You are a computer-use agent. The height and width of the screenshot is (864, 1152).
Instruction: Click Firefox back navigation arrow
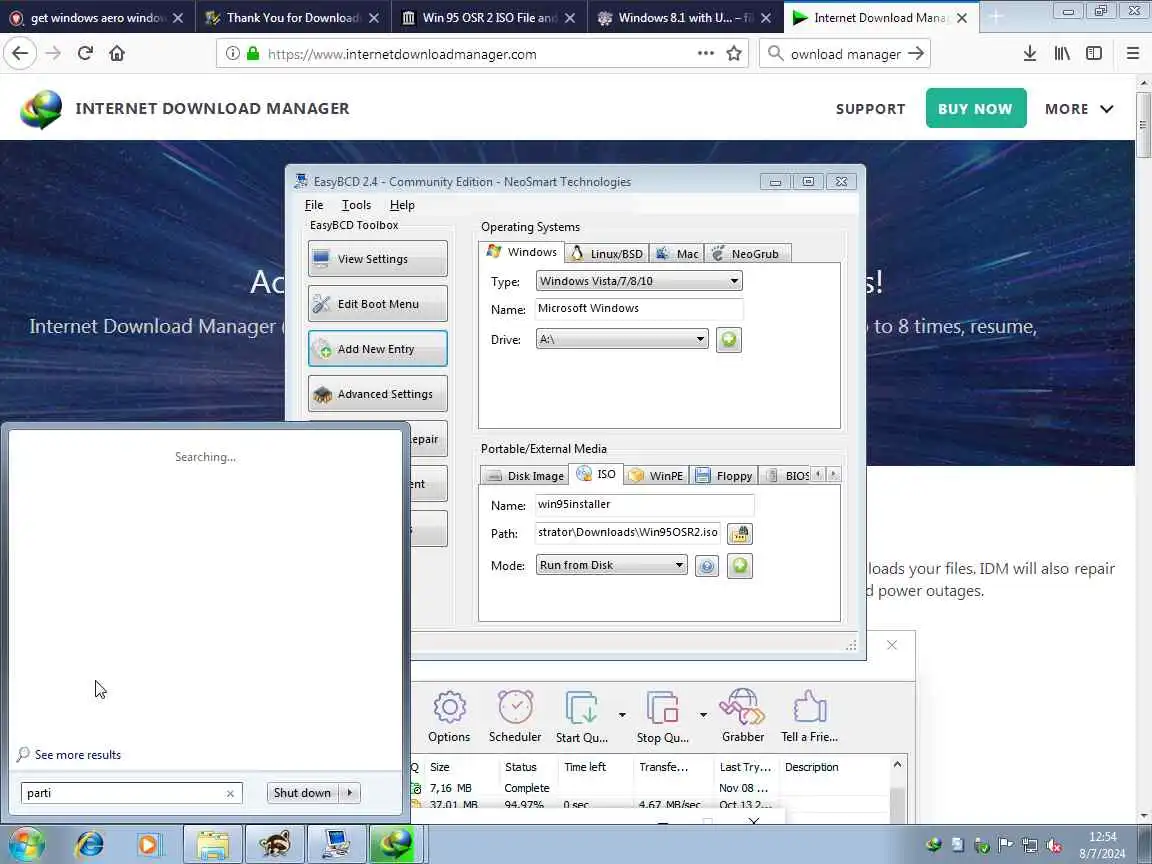21,53
